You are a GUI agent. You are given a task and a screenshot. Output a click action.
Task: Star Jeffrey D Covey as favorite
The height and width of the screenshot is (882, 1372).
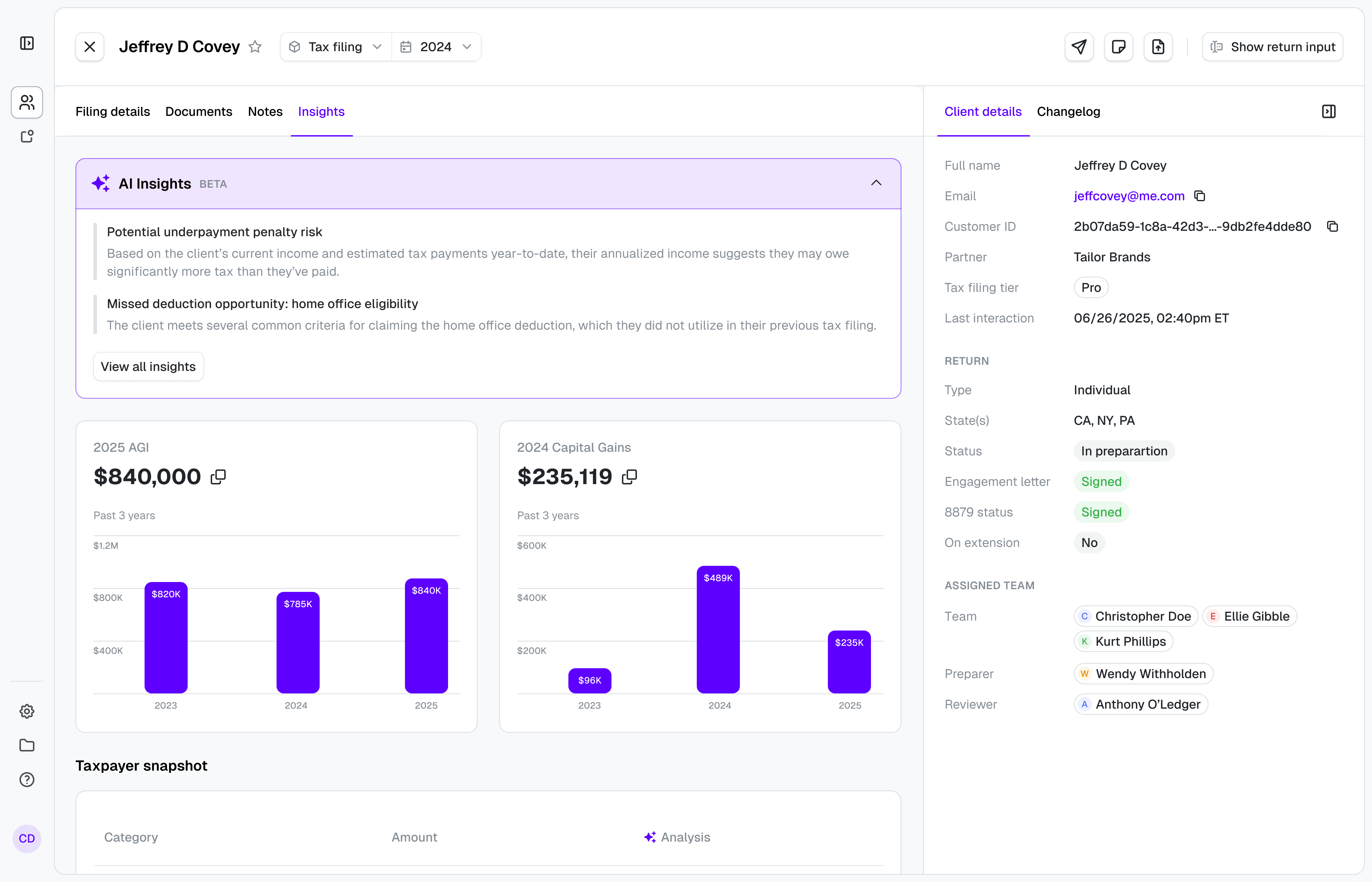pos(255,47)
